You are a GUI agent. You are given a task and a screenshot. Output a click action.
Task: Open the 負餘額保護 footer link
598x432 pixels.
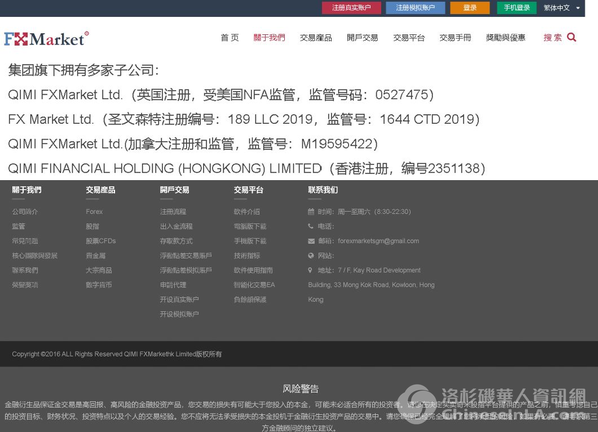(x=250, y=299)
